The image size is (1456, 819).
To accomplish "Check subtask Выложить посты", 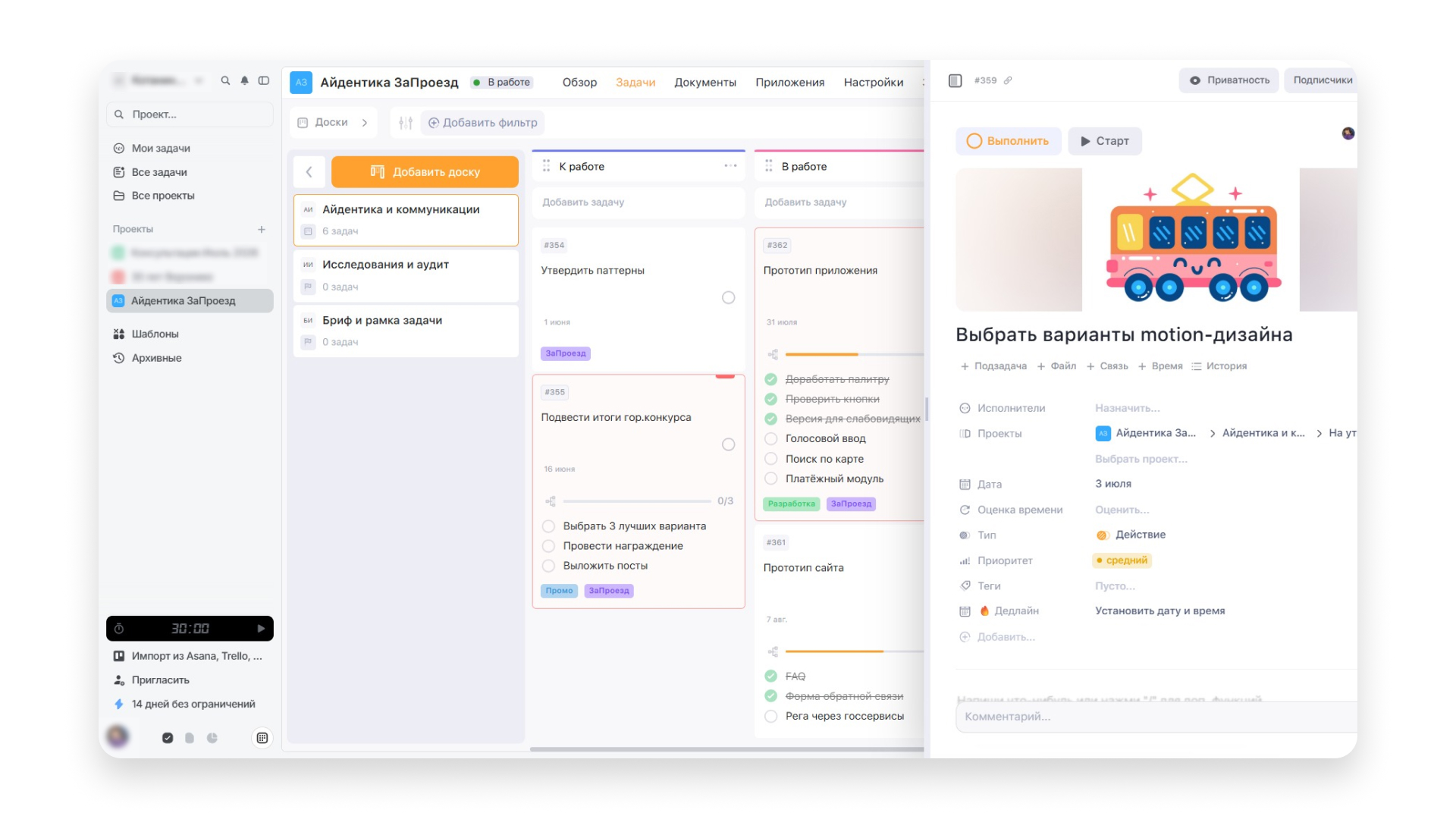I will pos(548,566).
